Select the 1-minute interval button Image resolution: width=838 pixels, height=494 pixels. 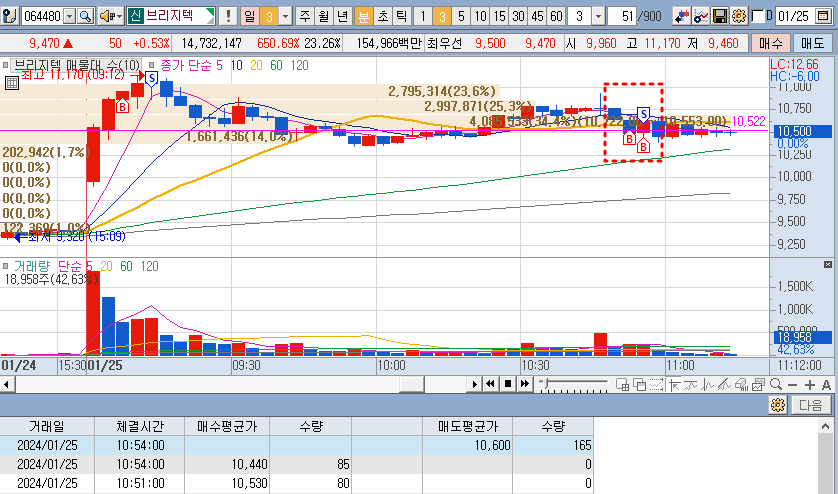pos(423,16)
